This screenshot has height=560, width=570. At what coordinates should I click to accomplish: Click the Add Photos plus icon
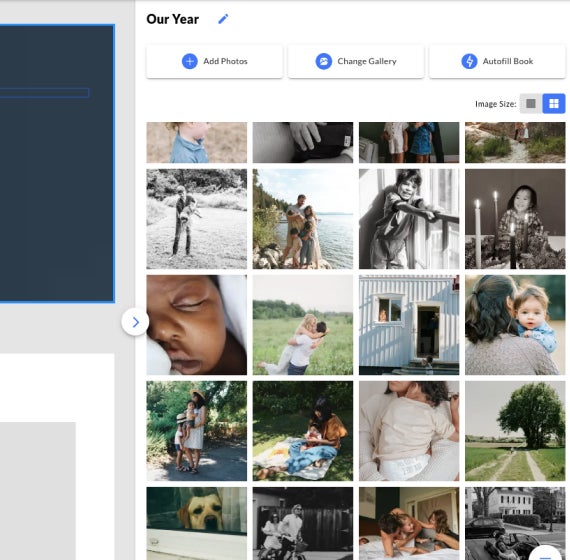pos(189,61)
